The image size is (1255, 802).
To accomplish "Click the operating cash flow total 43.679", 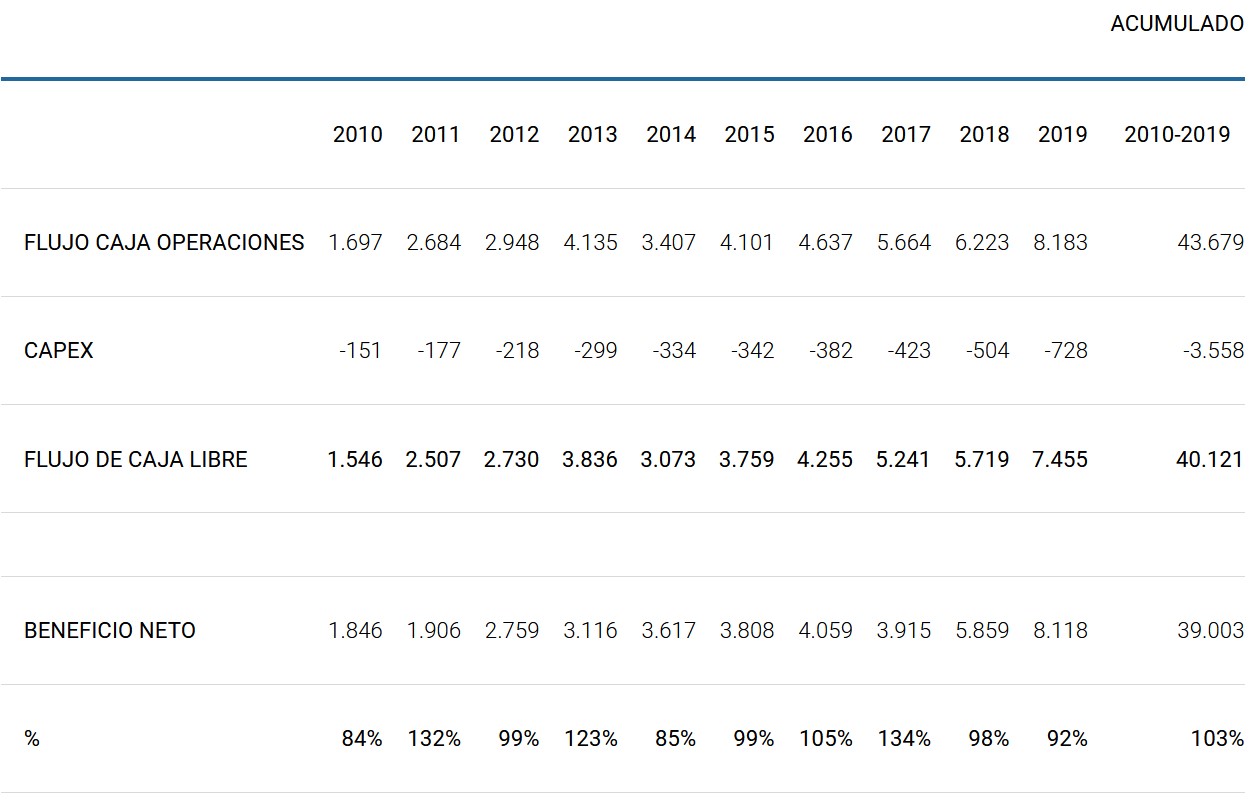I will (1210, 242).
